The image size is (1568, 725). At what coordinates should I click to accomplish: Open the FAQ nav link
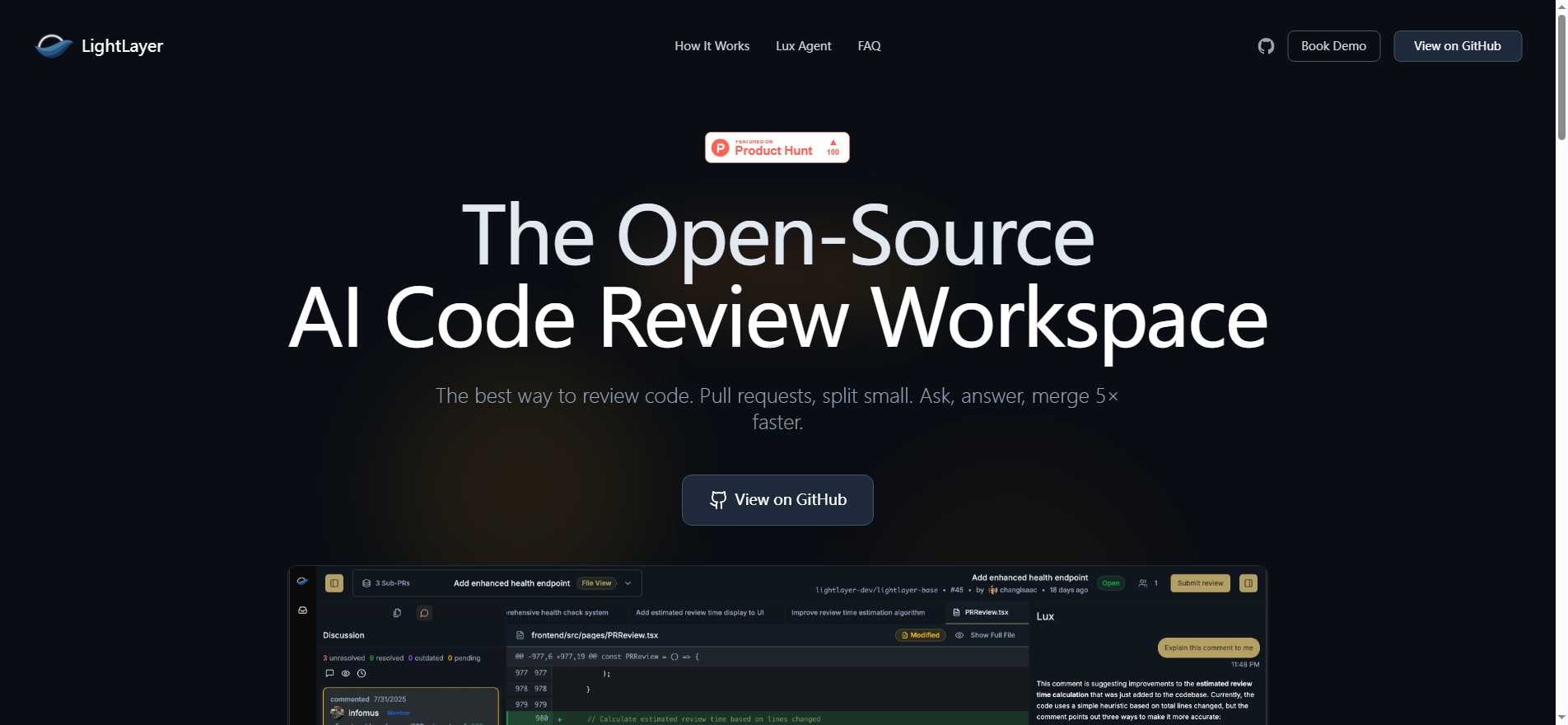[869, 46]
